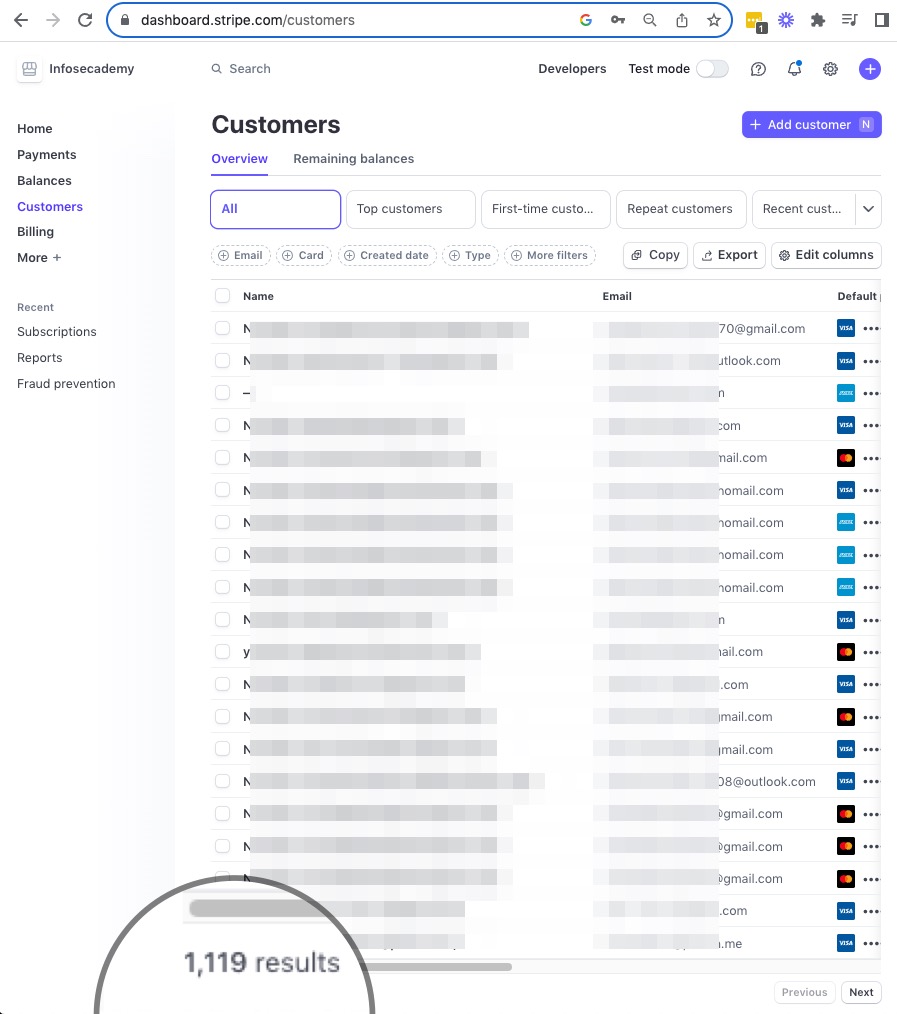Open the browser extensions puzzle icon

[817, 20]
